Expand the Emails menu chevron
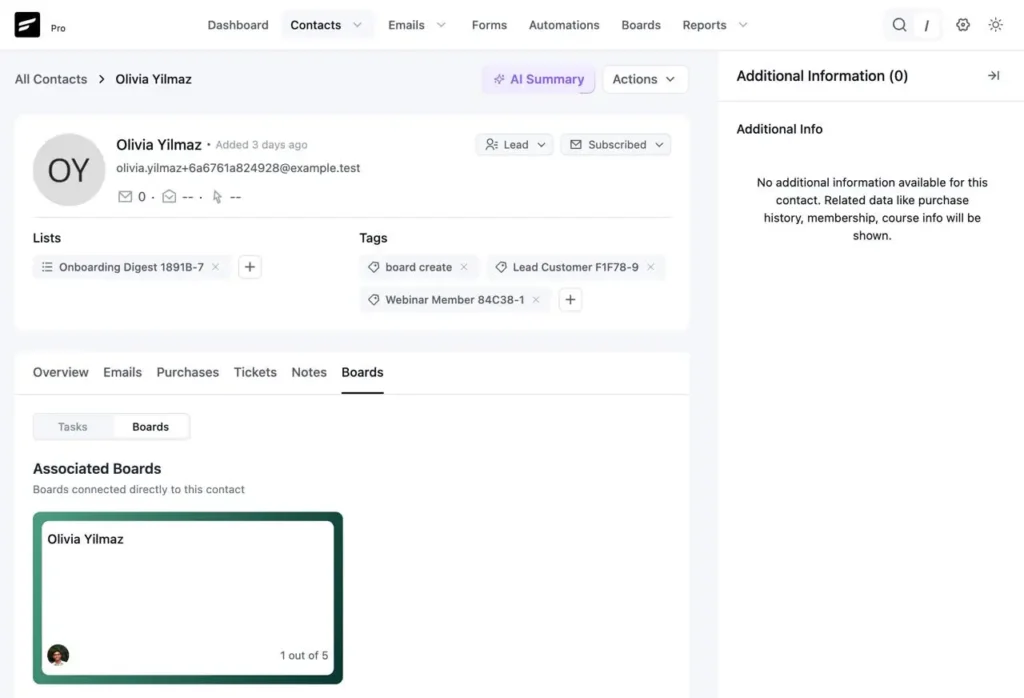 [x=441, y=25]
